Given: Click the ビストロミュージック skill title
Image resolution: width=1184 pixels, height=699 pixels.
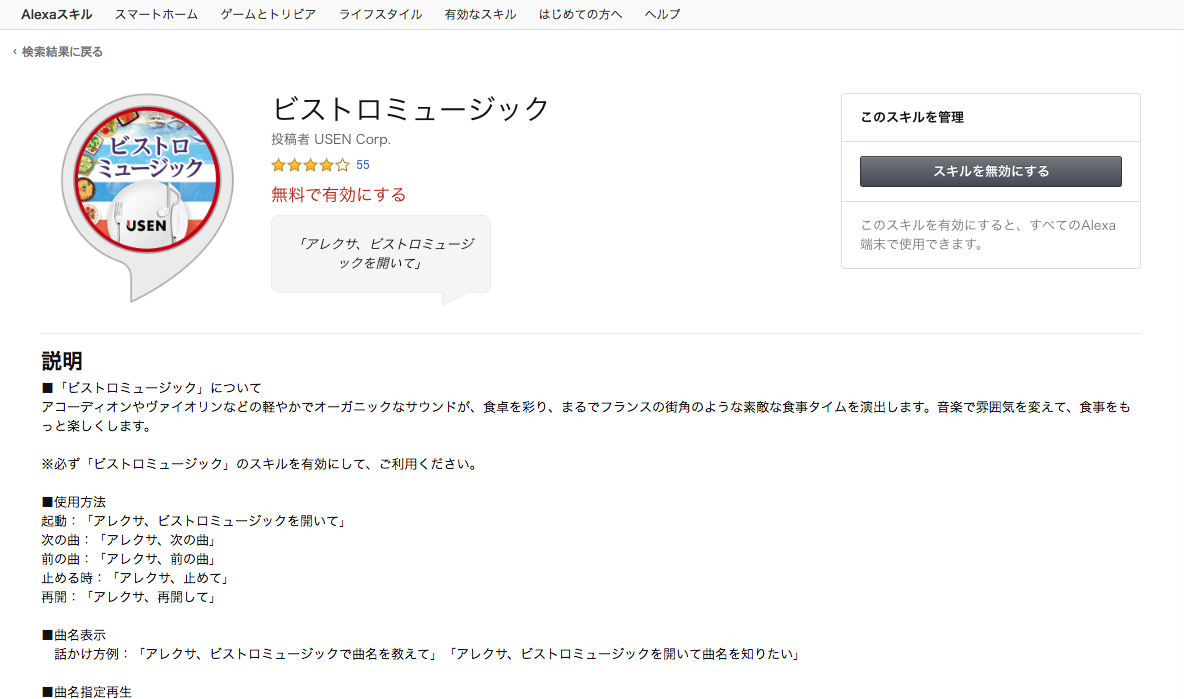Looking at the screenshot, I should tap(410, 109).
